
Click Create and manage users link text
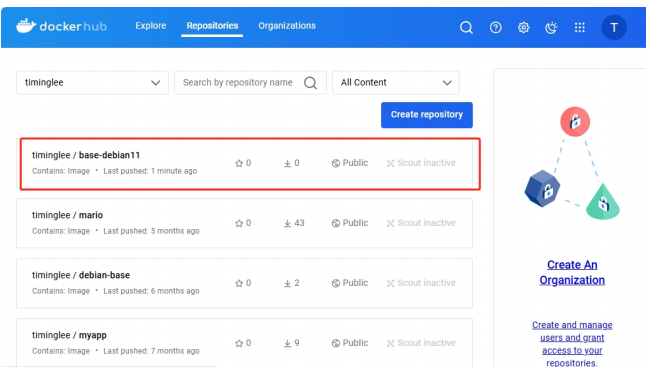[572, 344]
